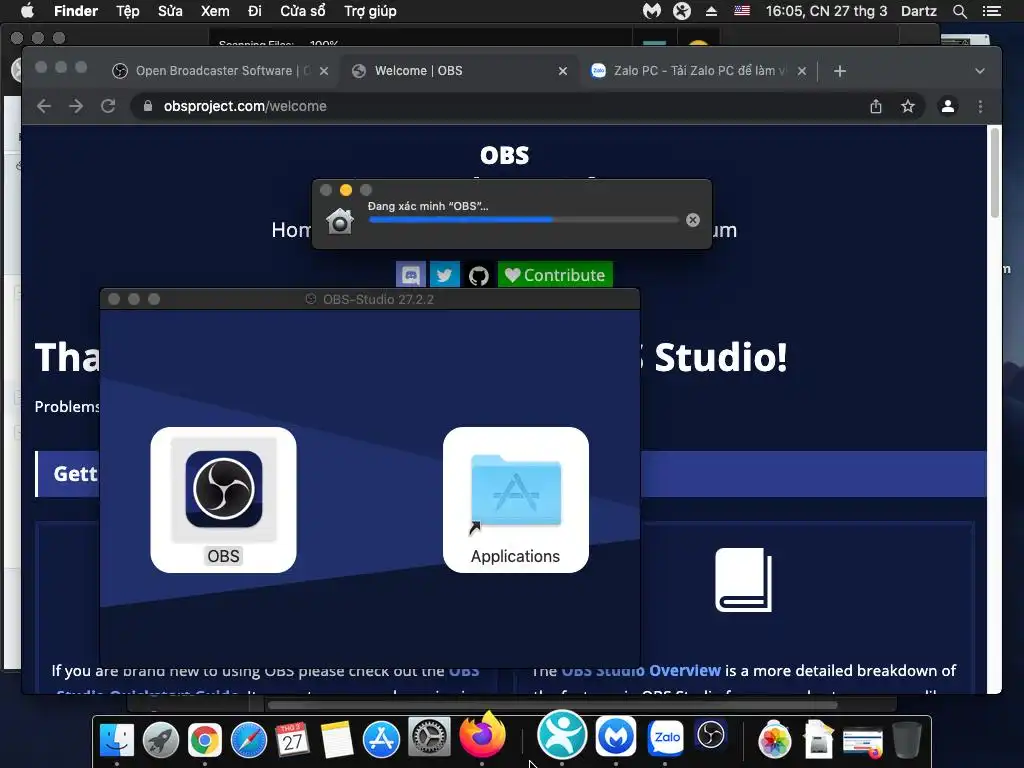Open OBS from the Dock

(711, 736)
